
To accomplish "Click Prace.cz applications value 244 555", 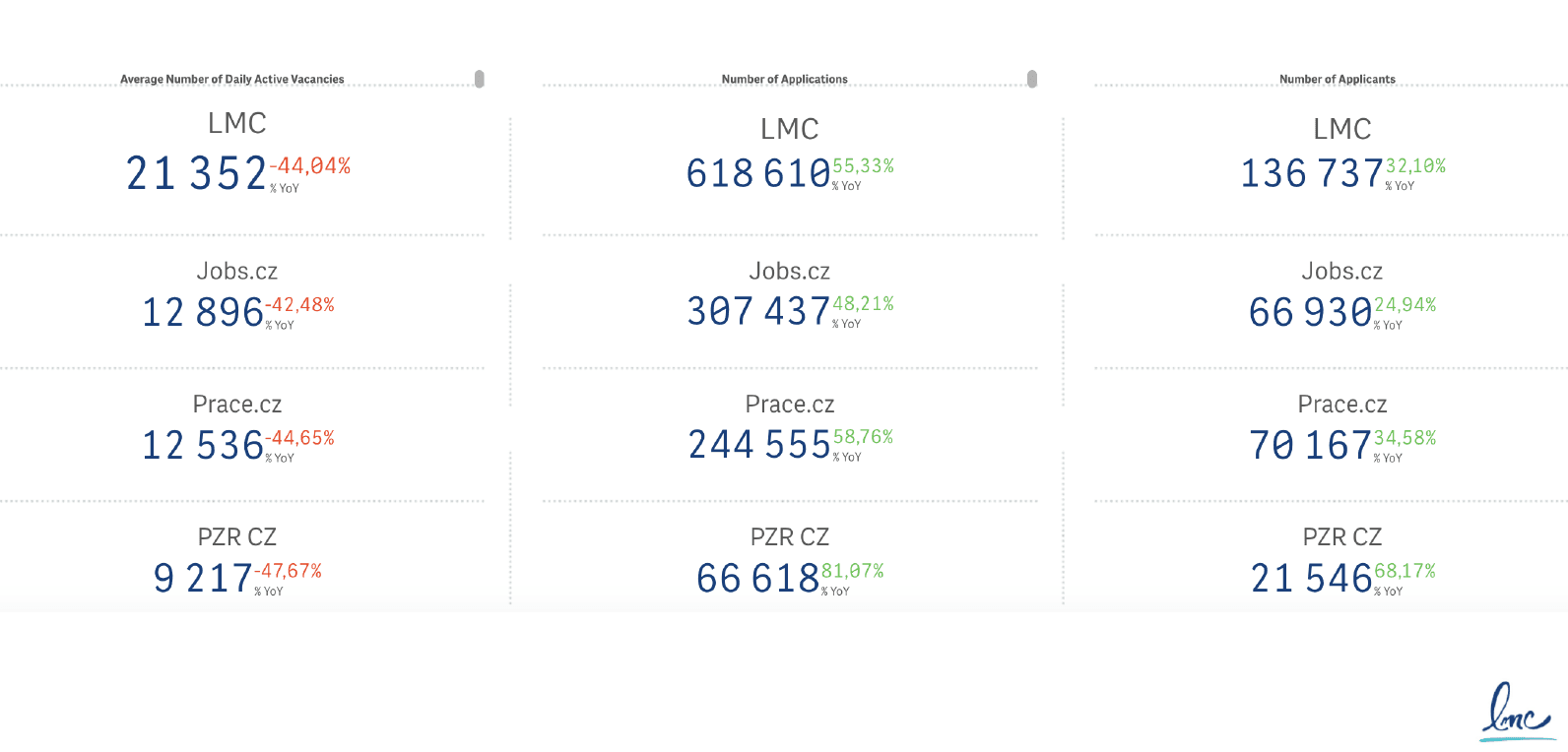I will point(759,445).
